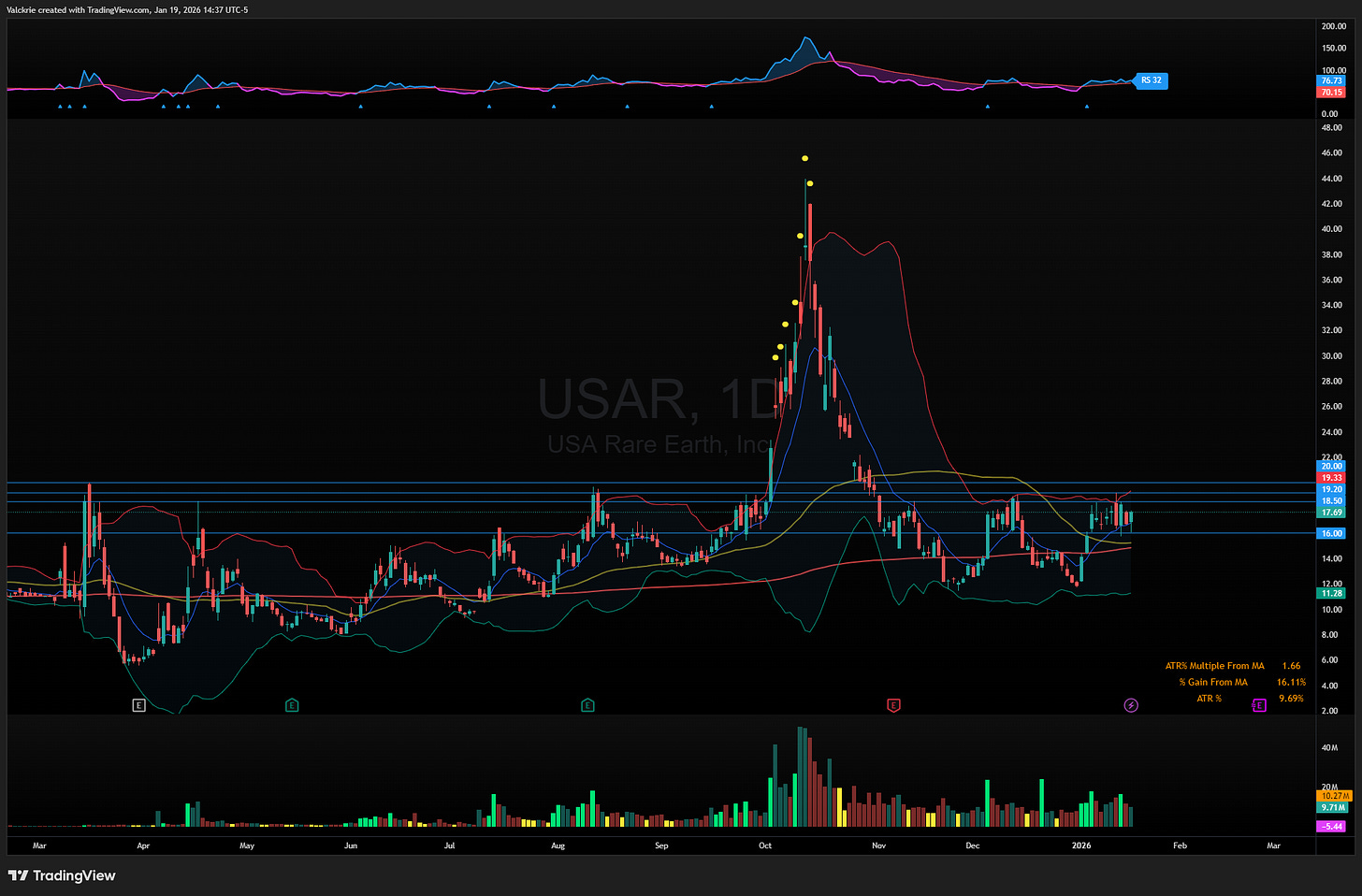1362x896 pixels.
Task: Click the 9.71M green volume label
Action: [x=1333, y=807]
